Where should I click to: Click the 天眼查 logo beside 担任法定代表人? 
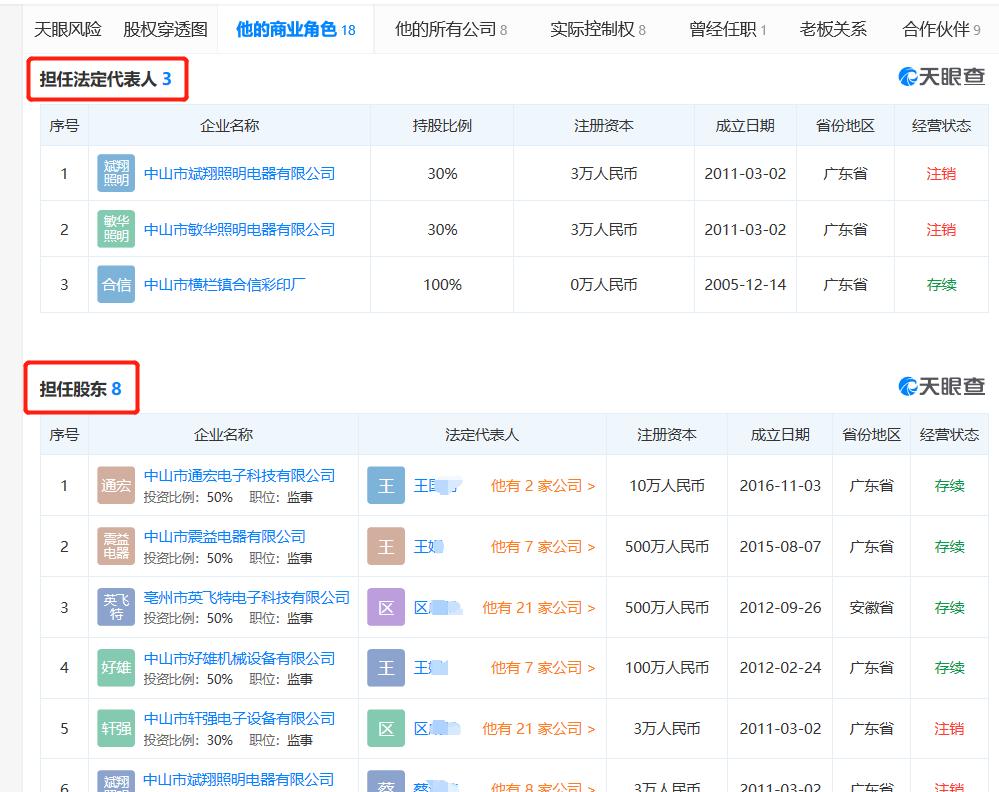pyautogui.click(x=944, y=74)
